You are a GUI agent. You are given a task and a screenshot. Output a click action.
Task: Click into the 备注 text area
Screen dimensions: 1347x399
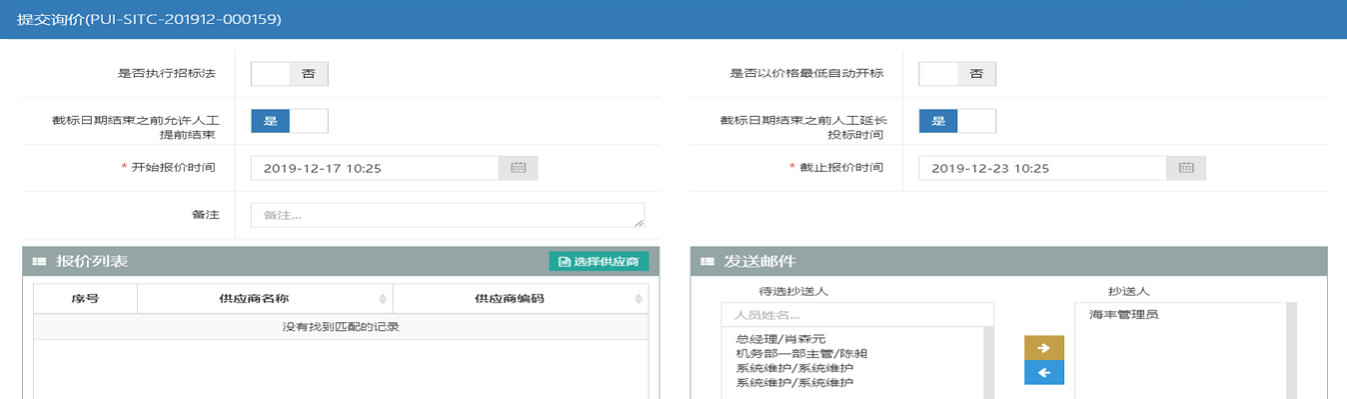(448, 215)
